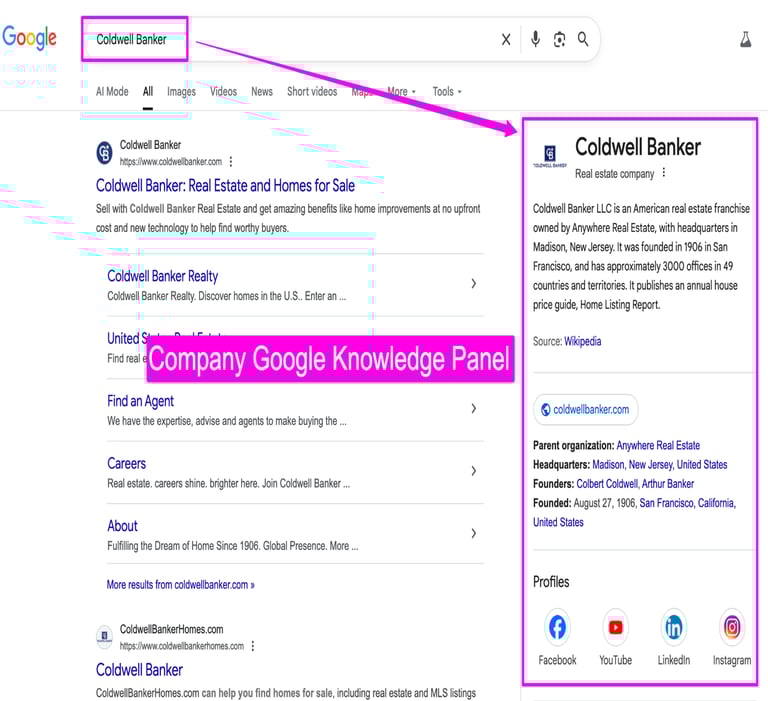Viewport: 768px width, 701px height.
Task: Switch to the News tab
Action: (x=262, y=92)
